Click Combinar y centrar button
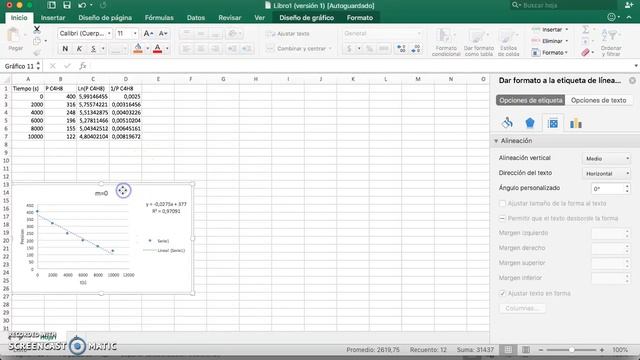Screen dimensions: 640x360 click(298, 49)
